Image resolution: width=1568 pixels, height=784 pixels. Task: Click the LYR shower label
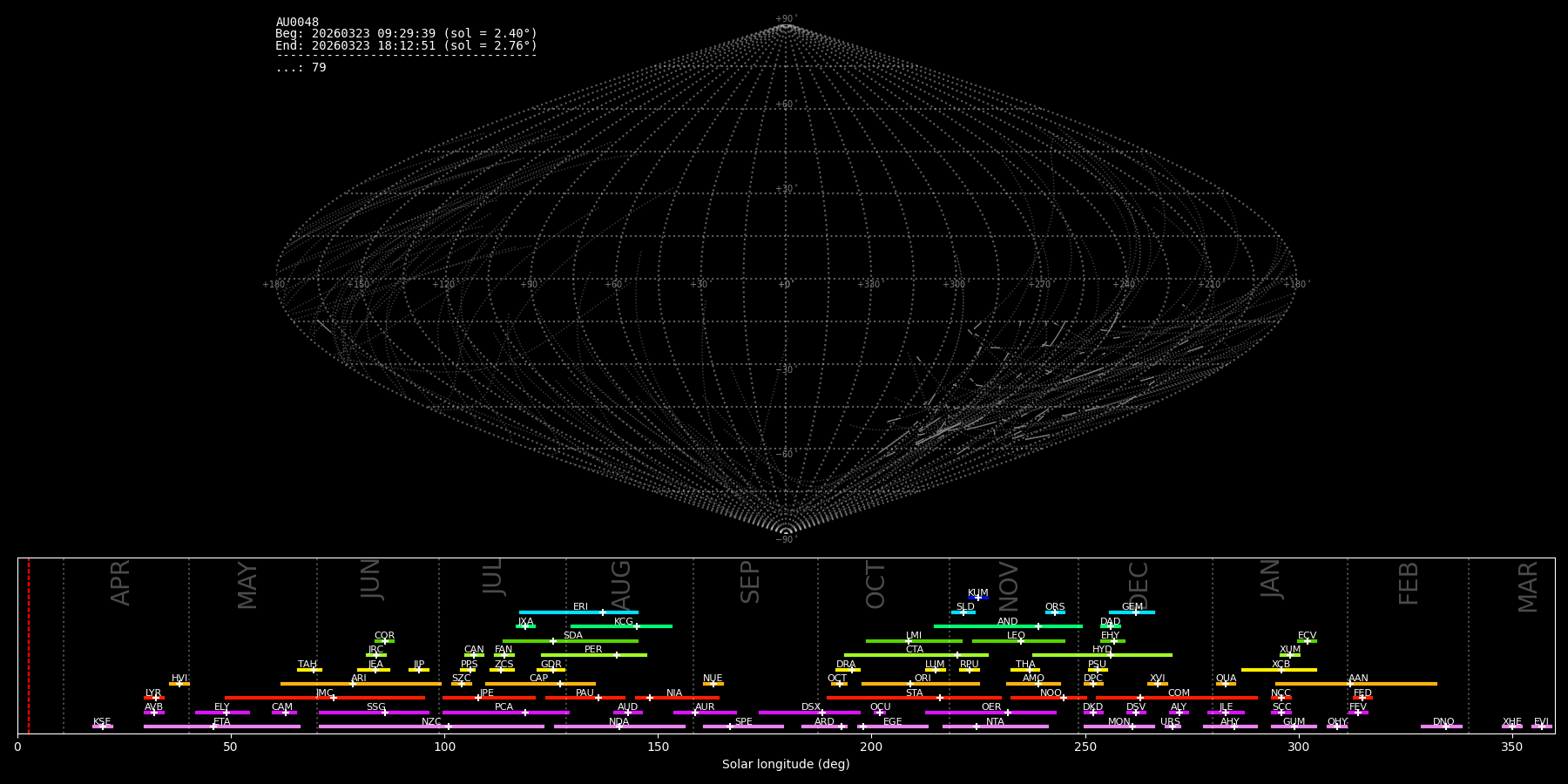click(153, 693)
